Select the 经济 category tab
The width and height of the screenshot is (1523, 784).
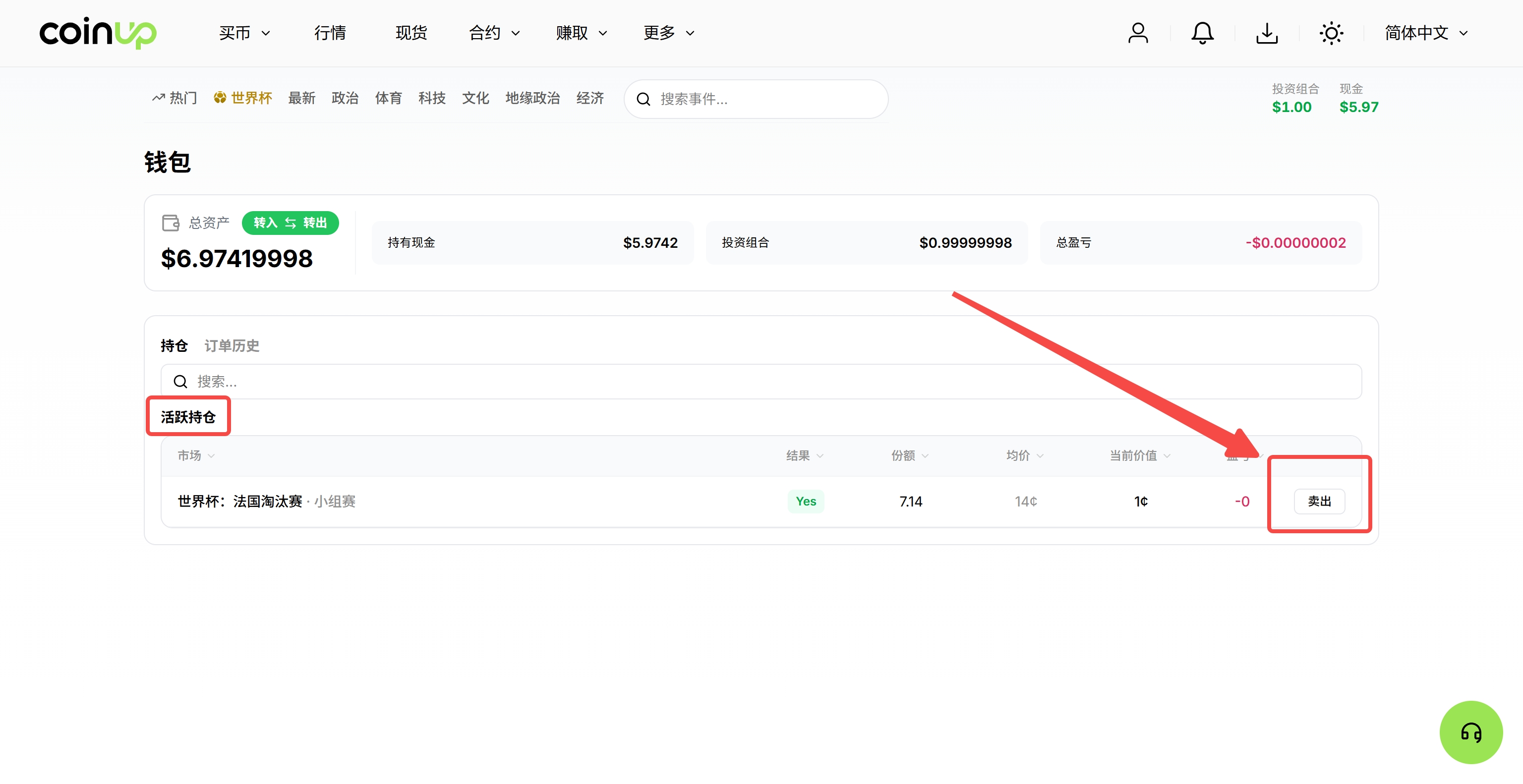(x=590, y=98)
